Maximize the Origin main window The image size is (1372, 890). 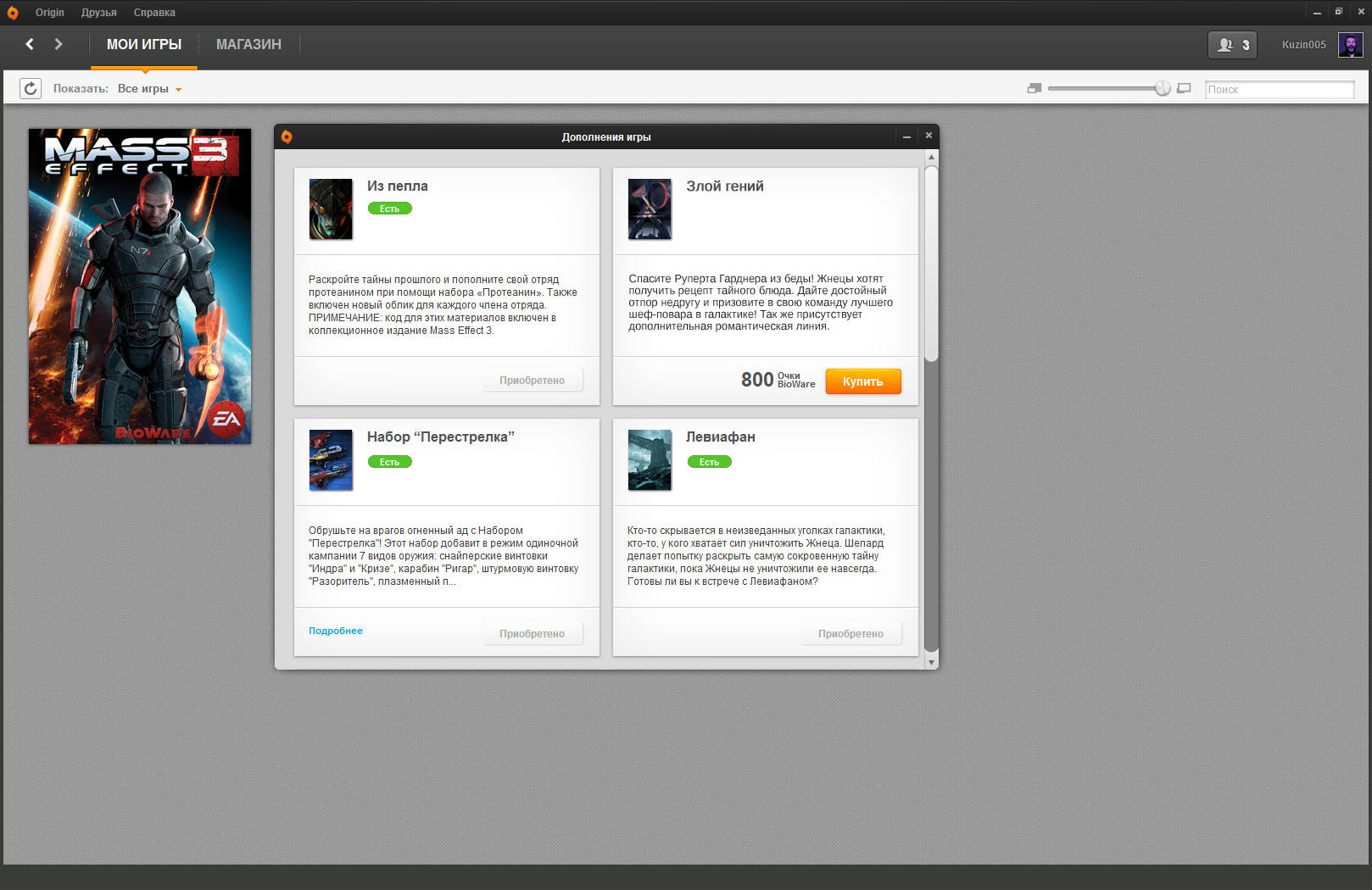point(1339,12)
